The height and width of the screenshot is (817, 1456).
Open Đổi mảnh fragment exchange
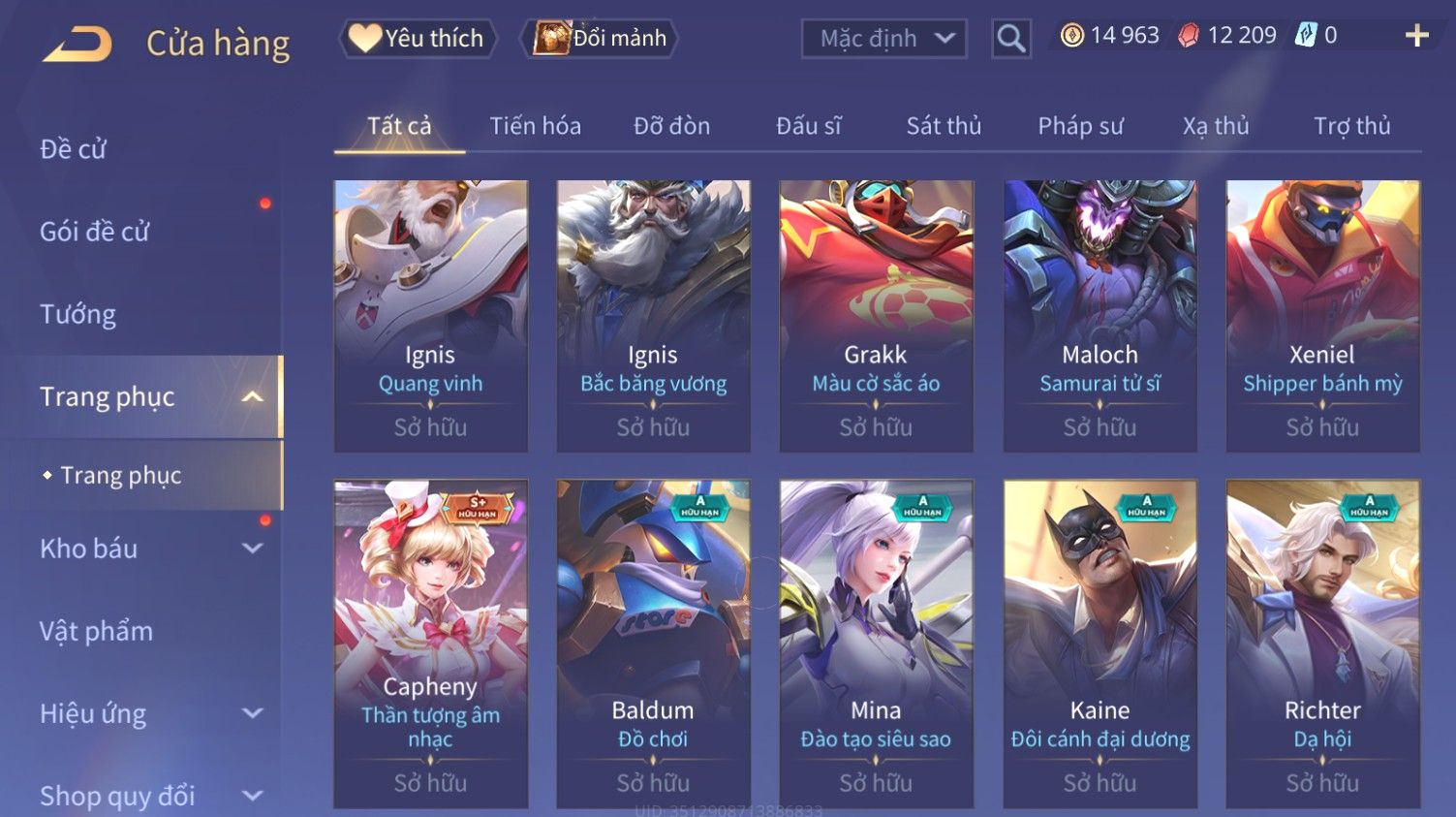[x=601, y=39]
